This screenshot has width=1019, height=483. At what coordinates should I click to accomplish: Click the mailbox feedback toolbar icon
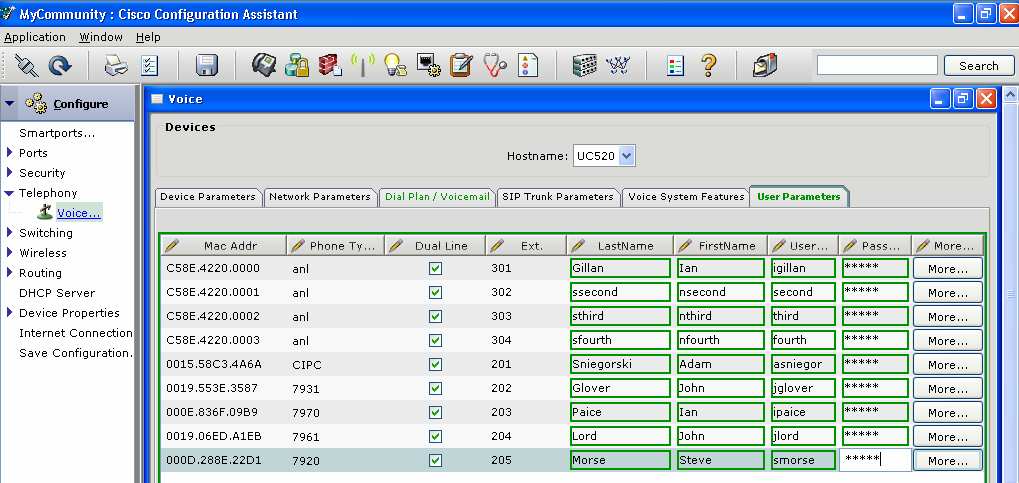click(x=765, y=65)
